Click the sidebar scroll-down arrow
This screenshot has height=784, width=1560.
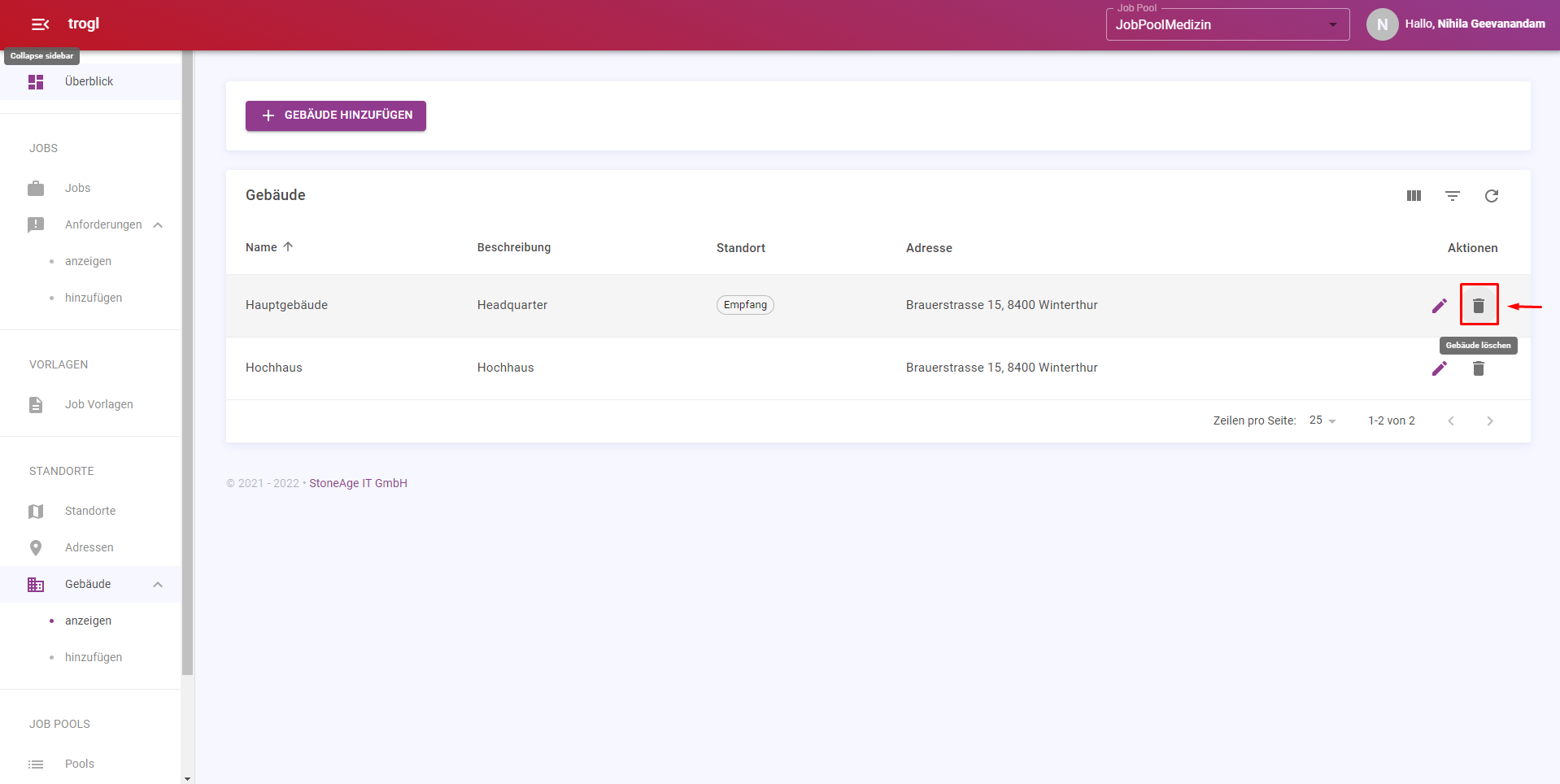click(x=188, y=778)
